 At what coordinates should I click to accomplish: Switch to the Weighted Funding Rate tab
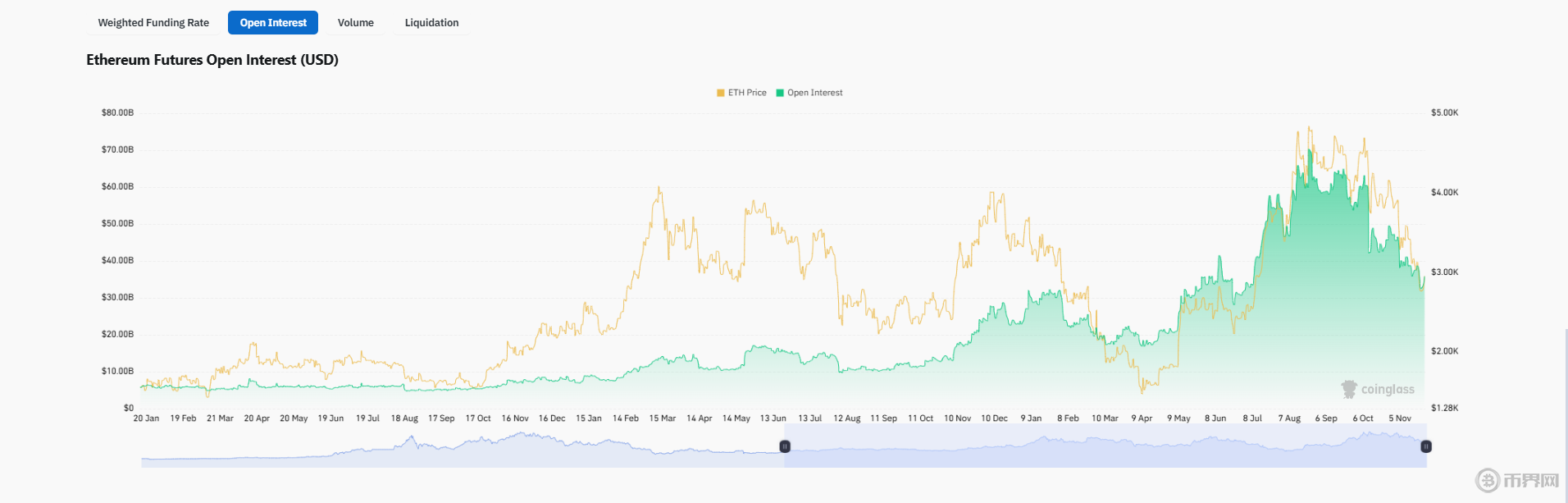(x=153, y=23)
